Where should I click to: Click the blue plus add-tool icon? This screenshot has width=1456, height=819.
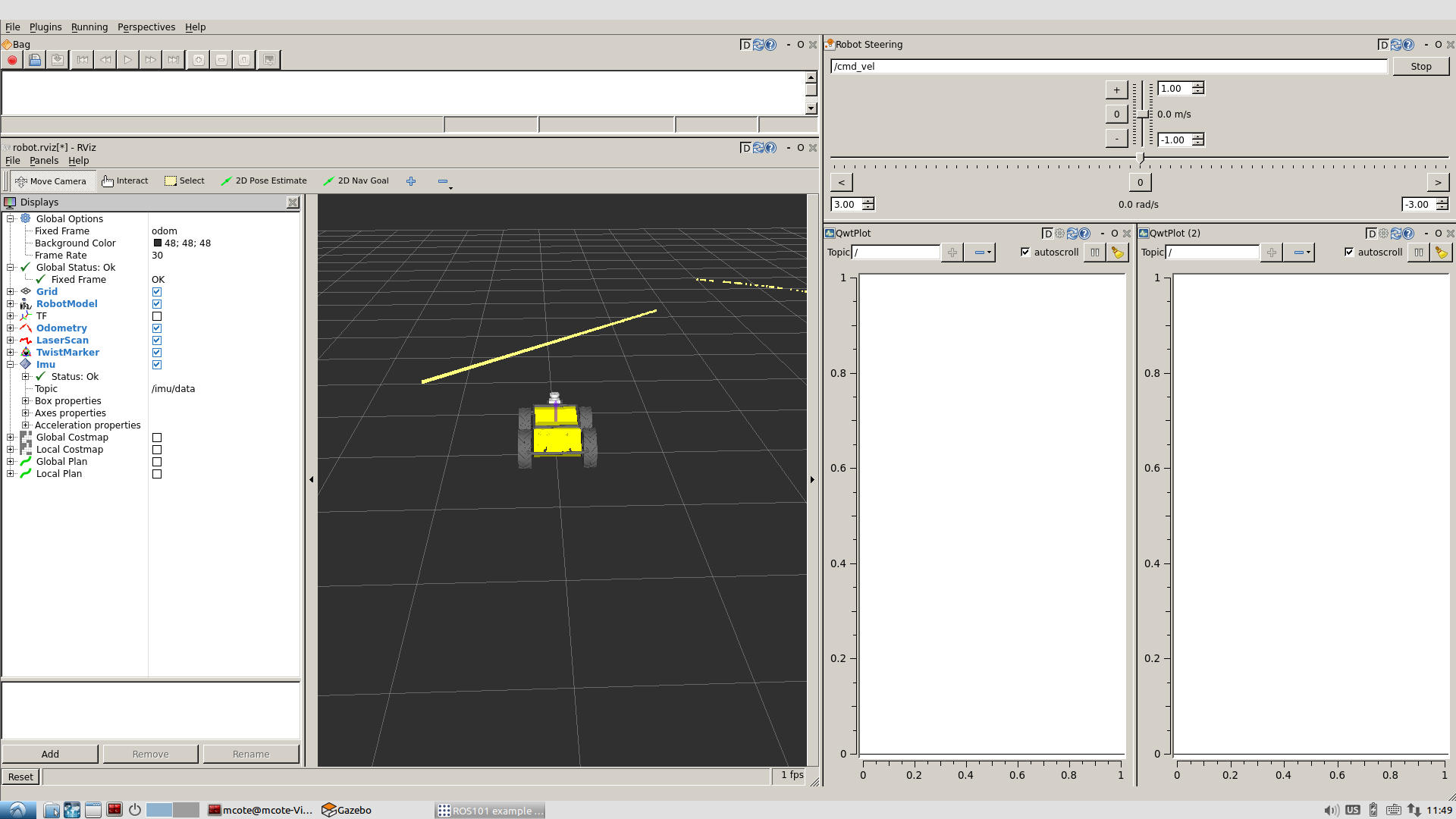point(411,181)
